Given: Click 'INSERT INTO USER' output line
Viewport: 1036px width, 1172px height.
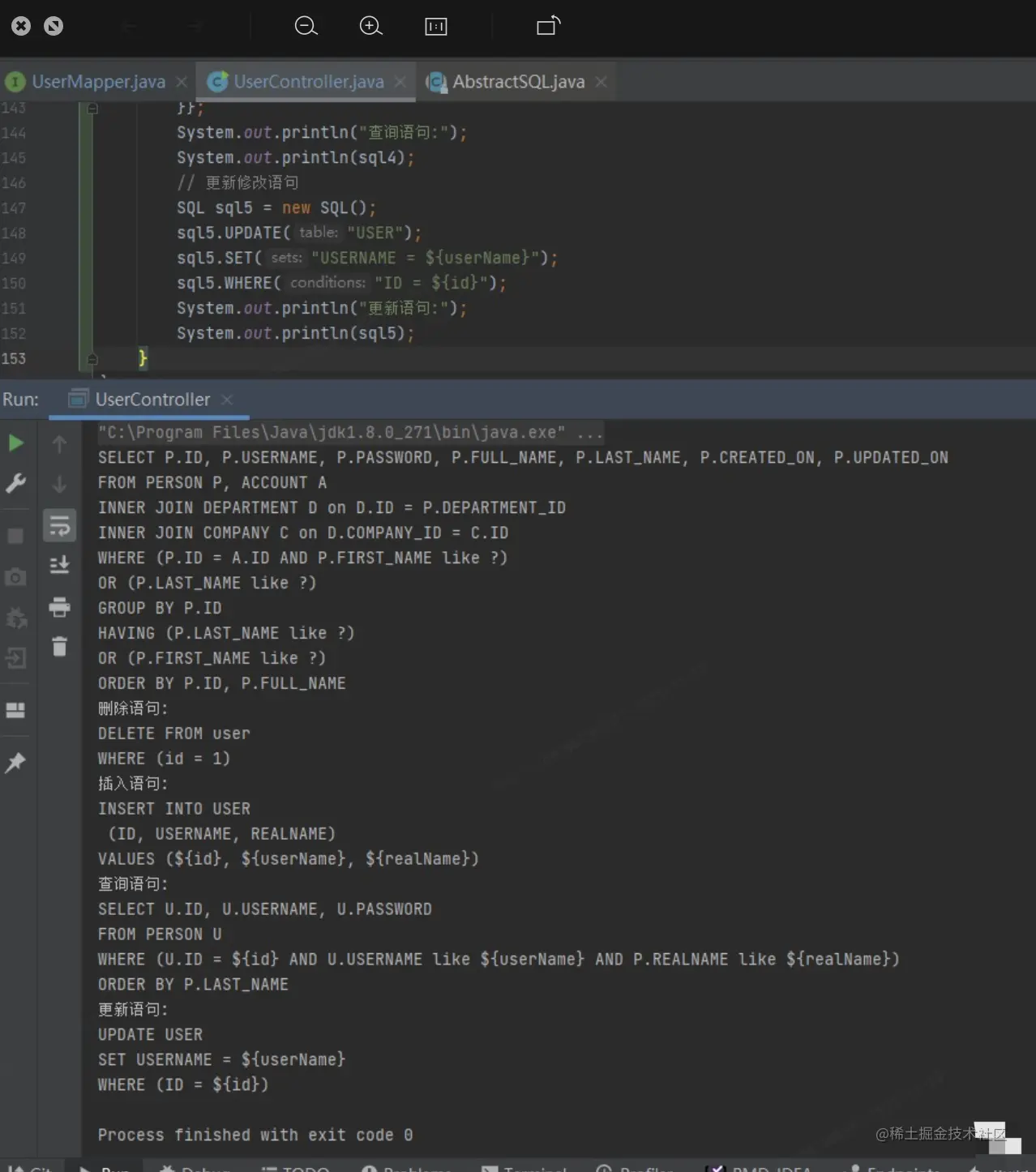Looking at the screenshot, I should click(174, 810).
